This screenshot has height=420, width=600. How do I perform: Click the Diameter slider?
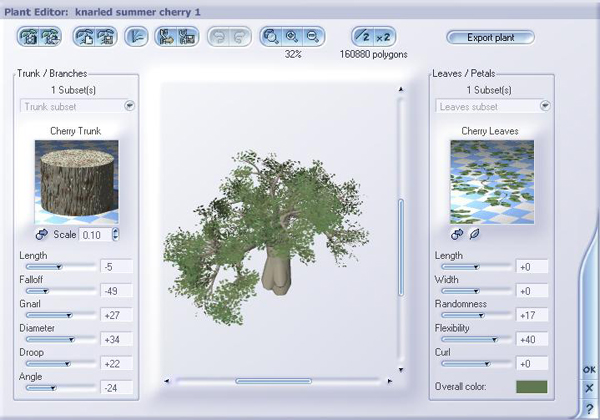pos(60,339)
